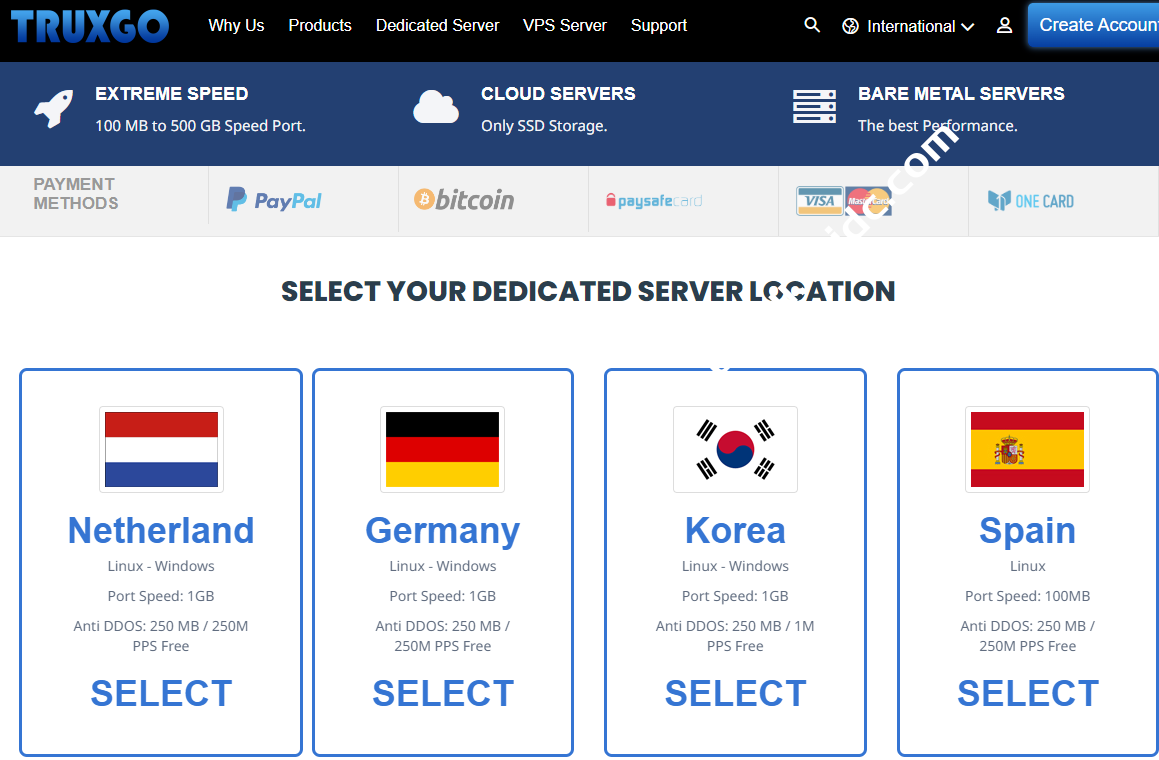The width and height of the screenshot is (1159, 760).
Task: Click the Spain heading link
Action: 1027,530
